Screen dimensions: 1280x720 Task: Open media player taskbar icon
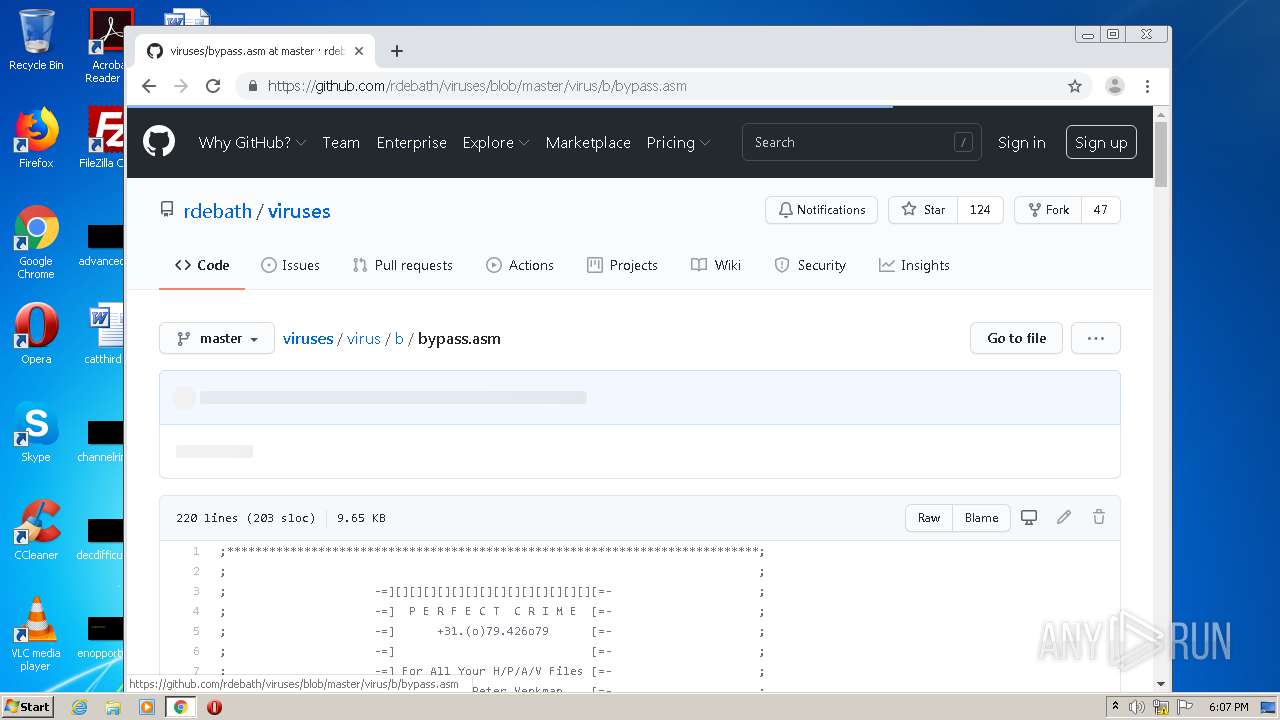147,707
